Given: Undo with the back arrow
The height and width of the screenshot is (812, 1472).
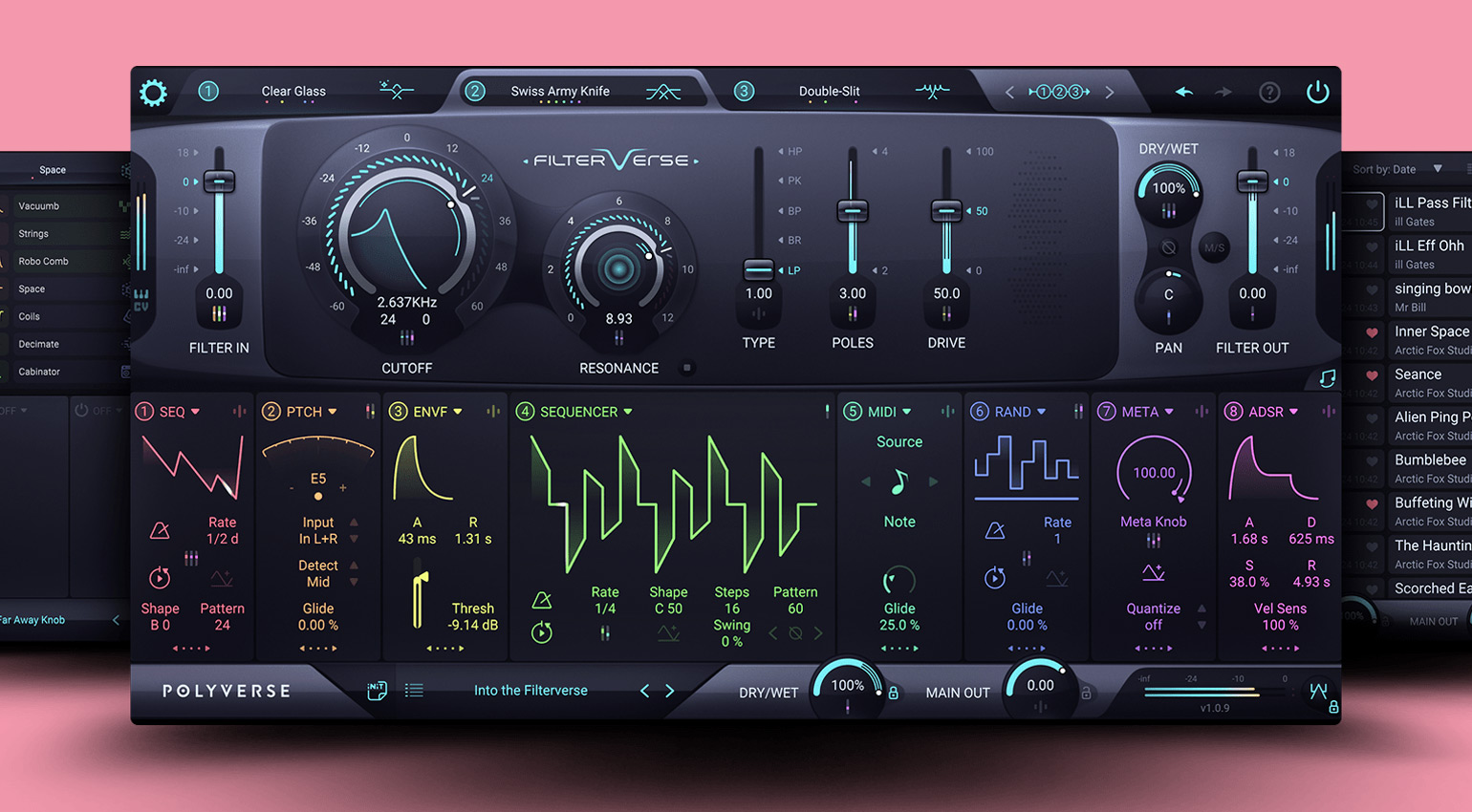Looking at the screenshot, I should pyautogui.click(x=1184, y=92).
